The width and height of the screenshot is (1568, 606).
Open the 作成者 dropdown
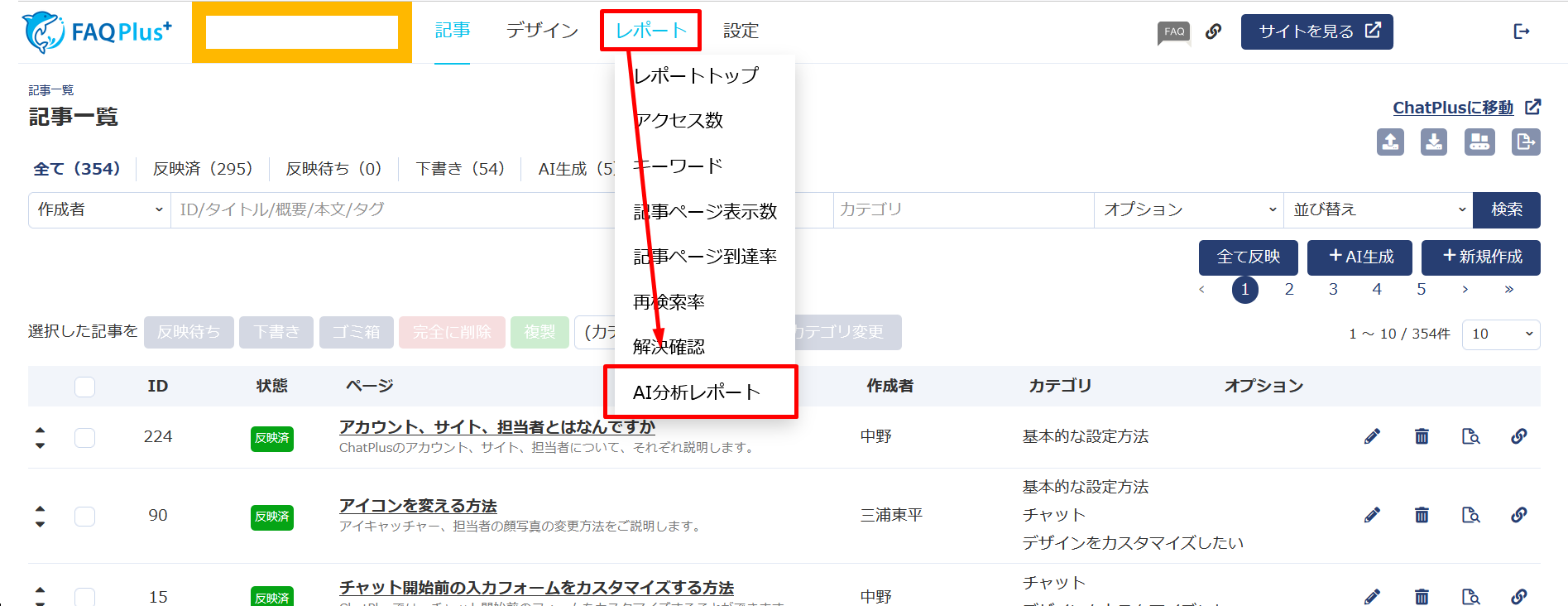click(99, 209)
